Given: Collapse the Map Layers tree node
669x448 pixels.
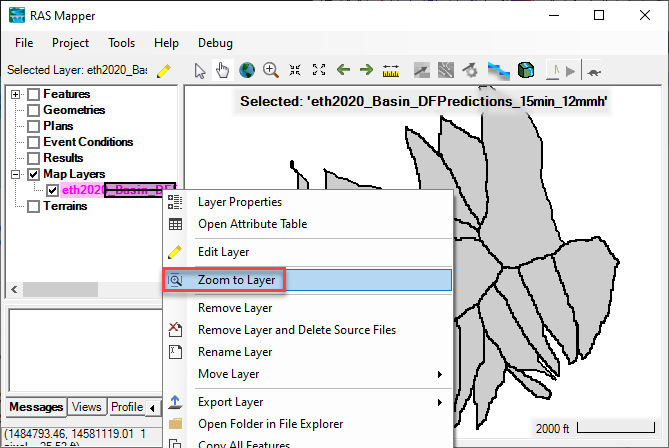Looking at the screenshot, I should (17, 174).
